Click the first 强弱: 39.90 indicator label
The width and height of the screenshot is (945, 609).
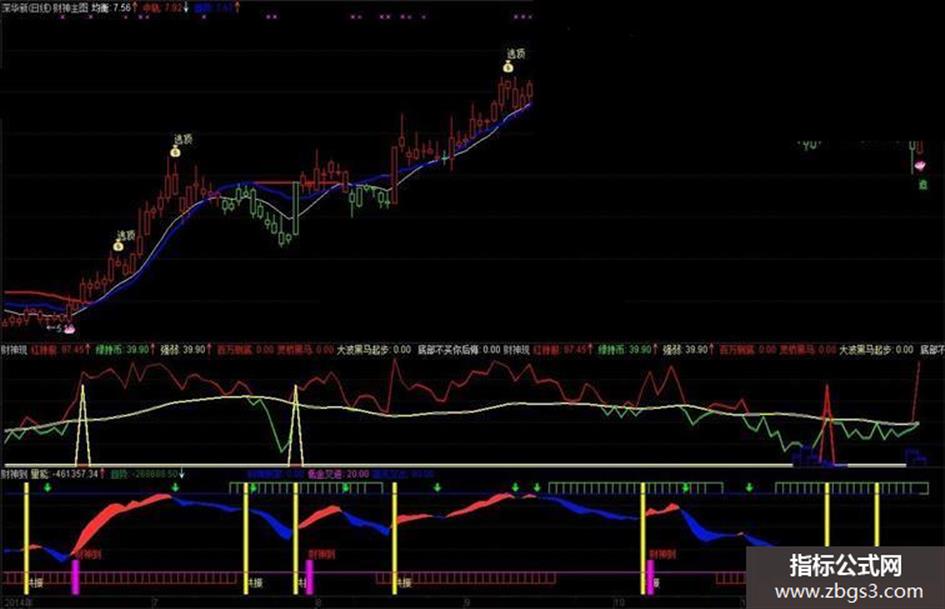coord(181,349)
